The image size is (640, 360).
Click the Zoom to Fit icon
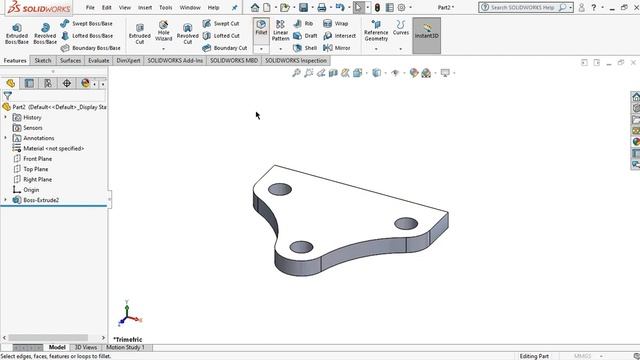pyautogui.click(x=296, y=73)
